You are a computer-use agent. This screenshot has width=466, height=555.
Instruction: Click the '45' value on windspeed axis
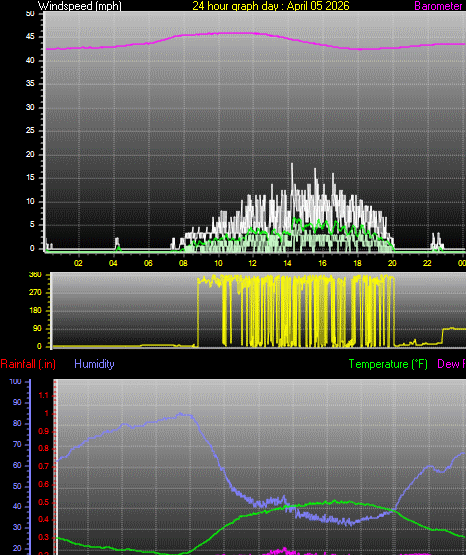pyautogui.click(x=30, y=37)
